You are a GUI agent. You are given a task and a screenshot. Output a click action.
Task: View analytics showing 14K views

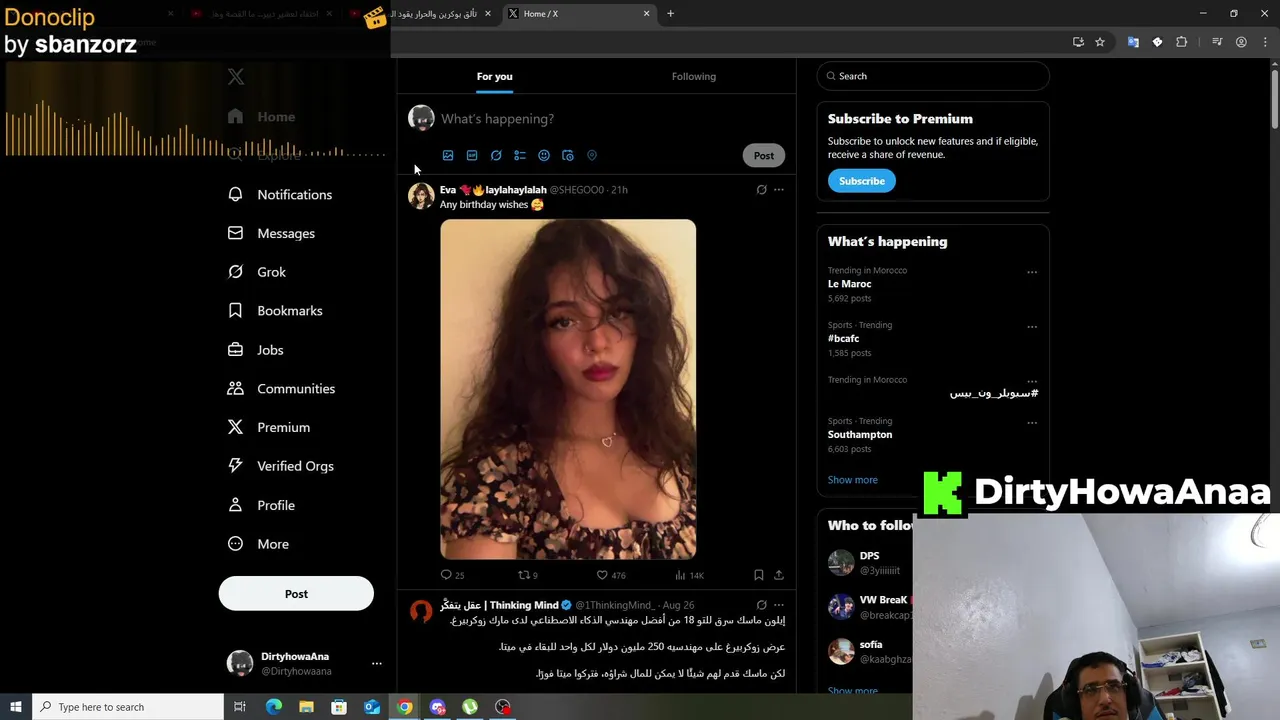coord(689,575)
